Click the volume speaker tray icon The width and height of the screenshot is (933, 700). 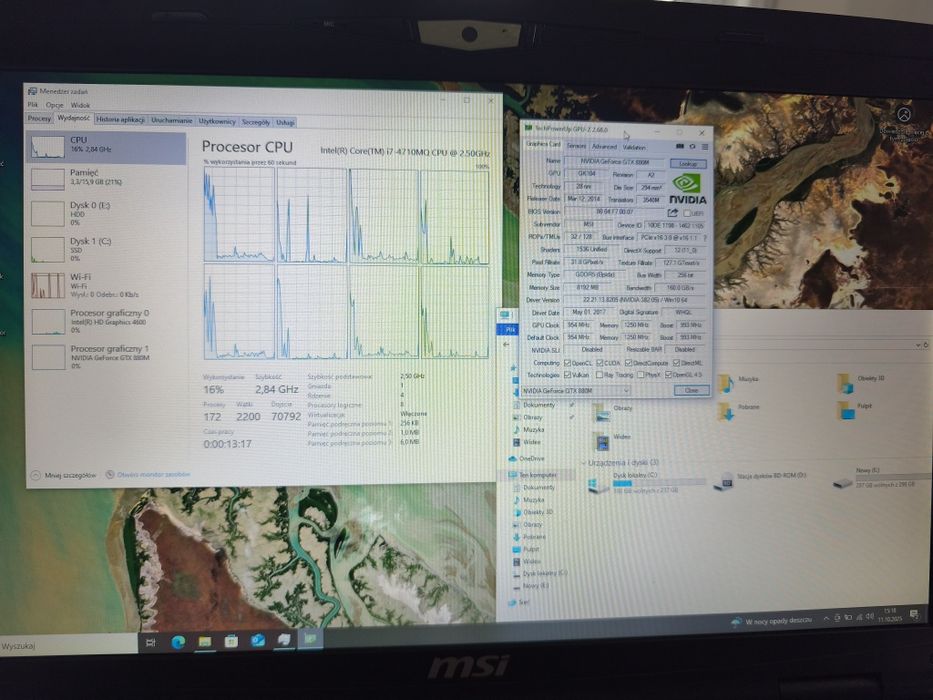point(870,617)
